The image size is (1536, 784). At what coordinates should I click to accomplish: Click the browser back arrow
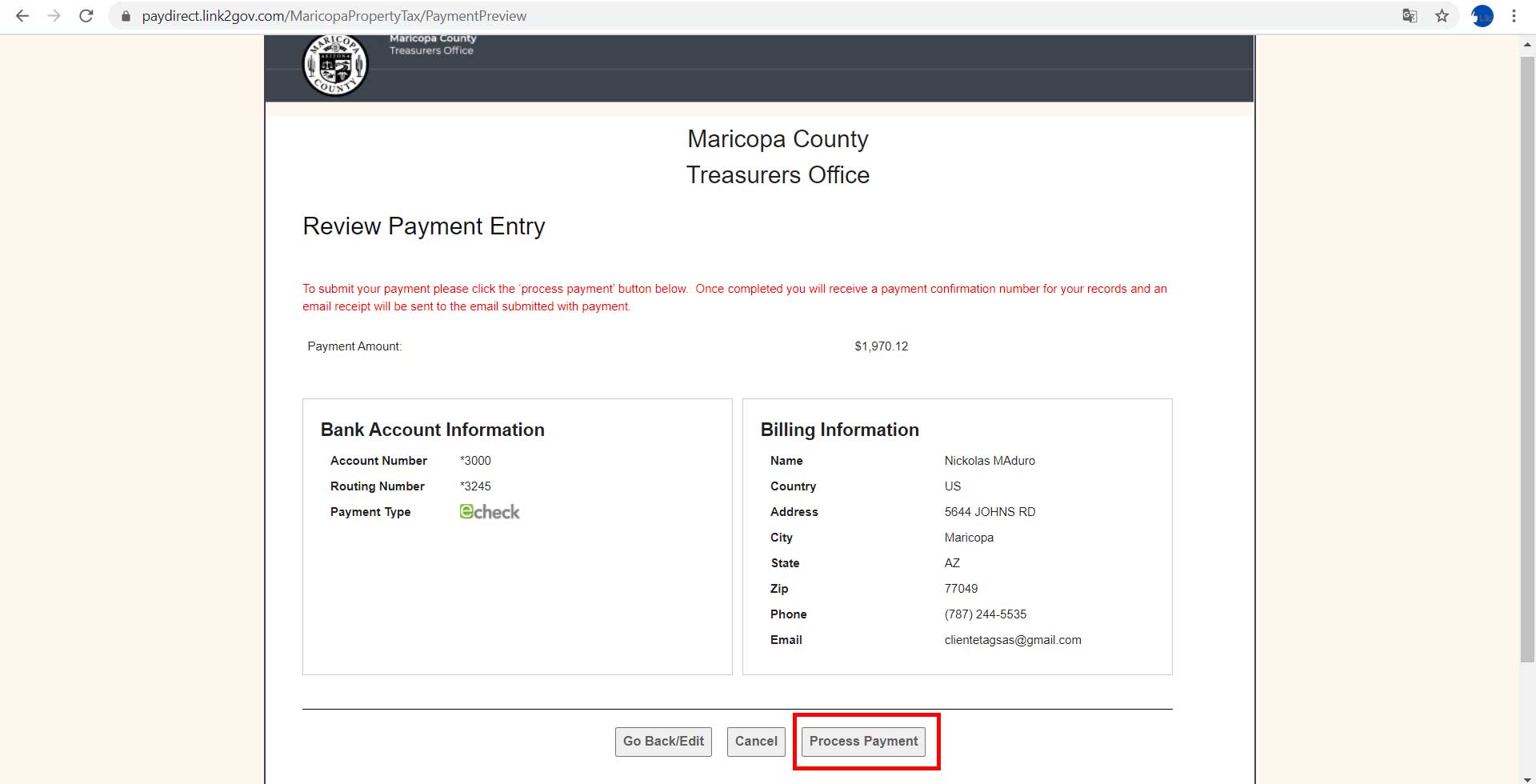(22, 15)
